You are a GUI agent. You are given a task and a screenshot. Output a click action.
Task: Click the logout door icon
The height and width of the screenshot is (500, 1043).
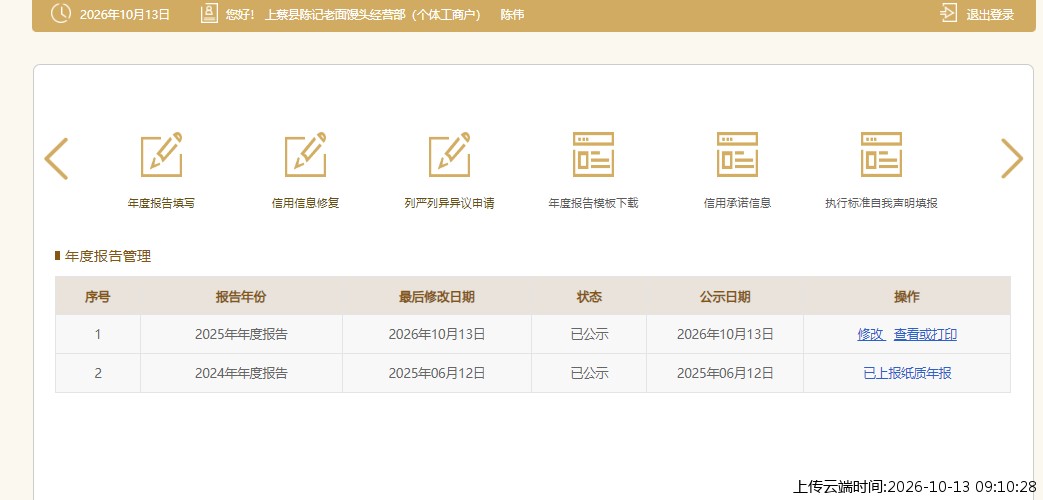pos(949,13)
